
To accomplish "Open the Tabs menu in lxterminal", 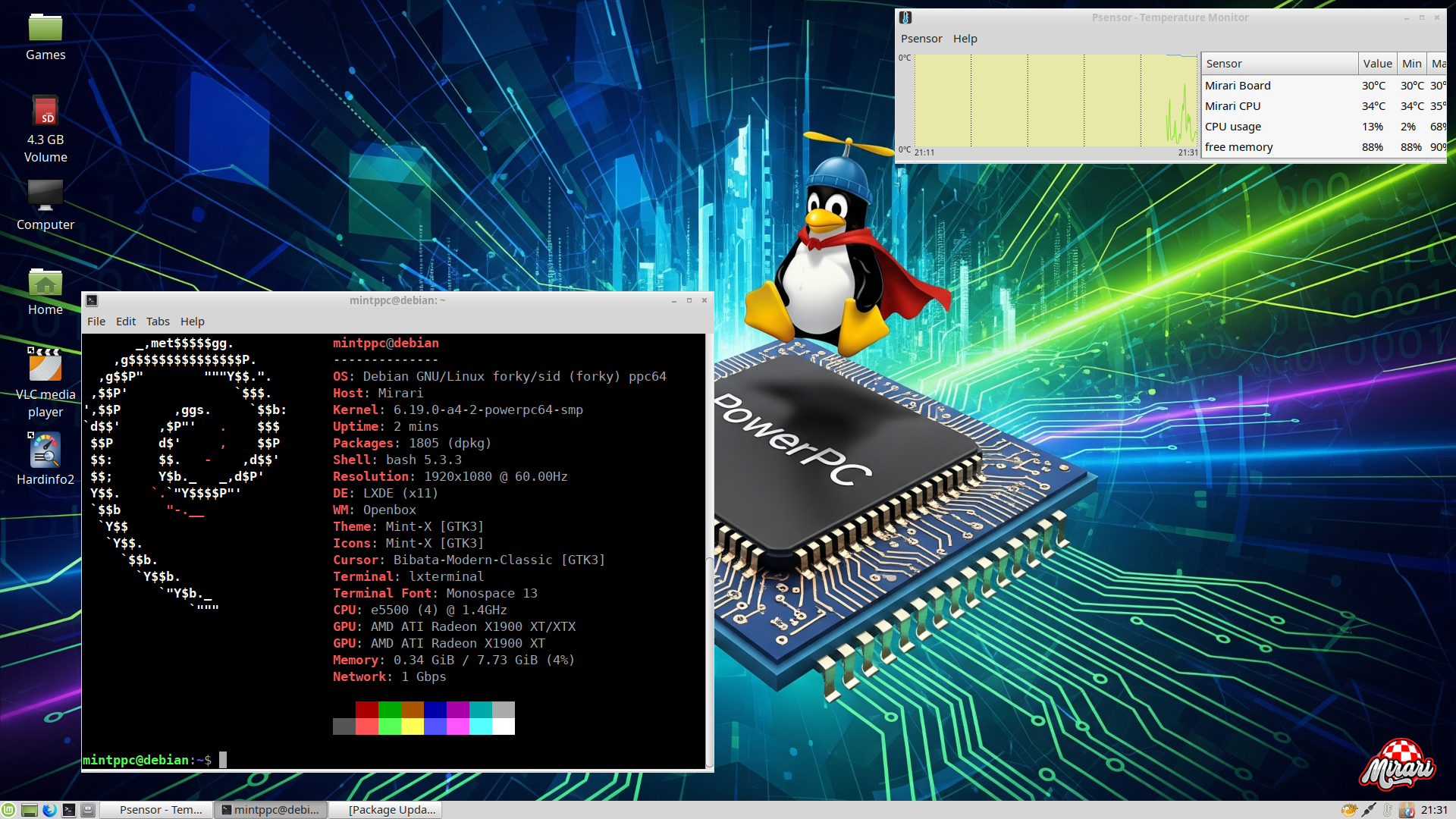I will (x=158, y=322).
